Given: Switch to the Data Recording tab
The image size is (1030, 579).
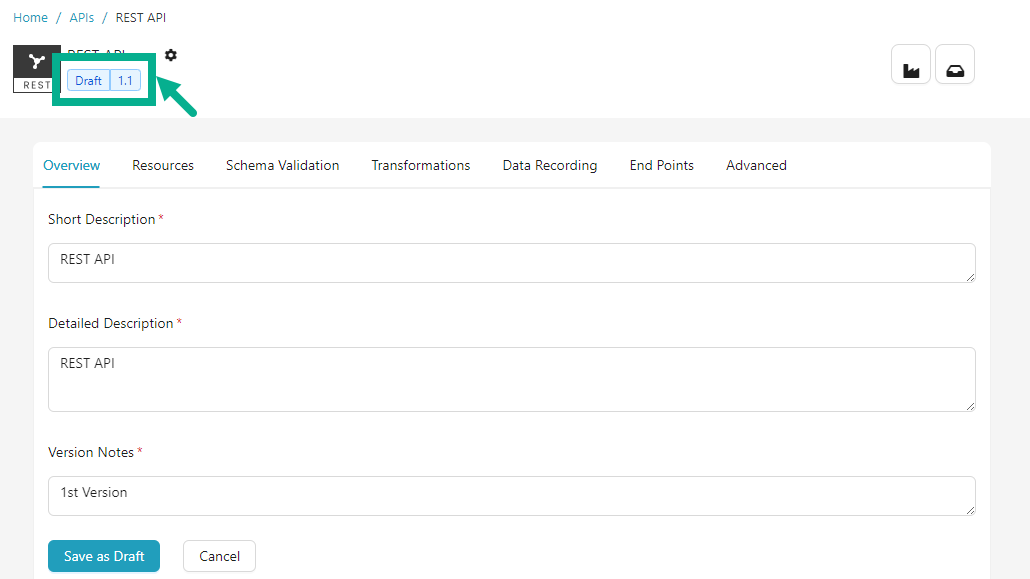Looking at the screenshot, I should [x=550, y=166].
